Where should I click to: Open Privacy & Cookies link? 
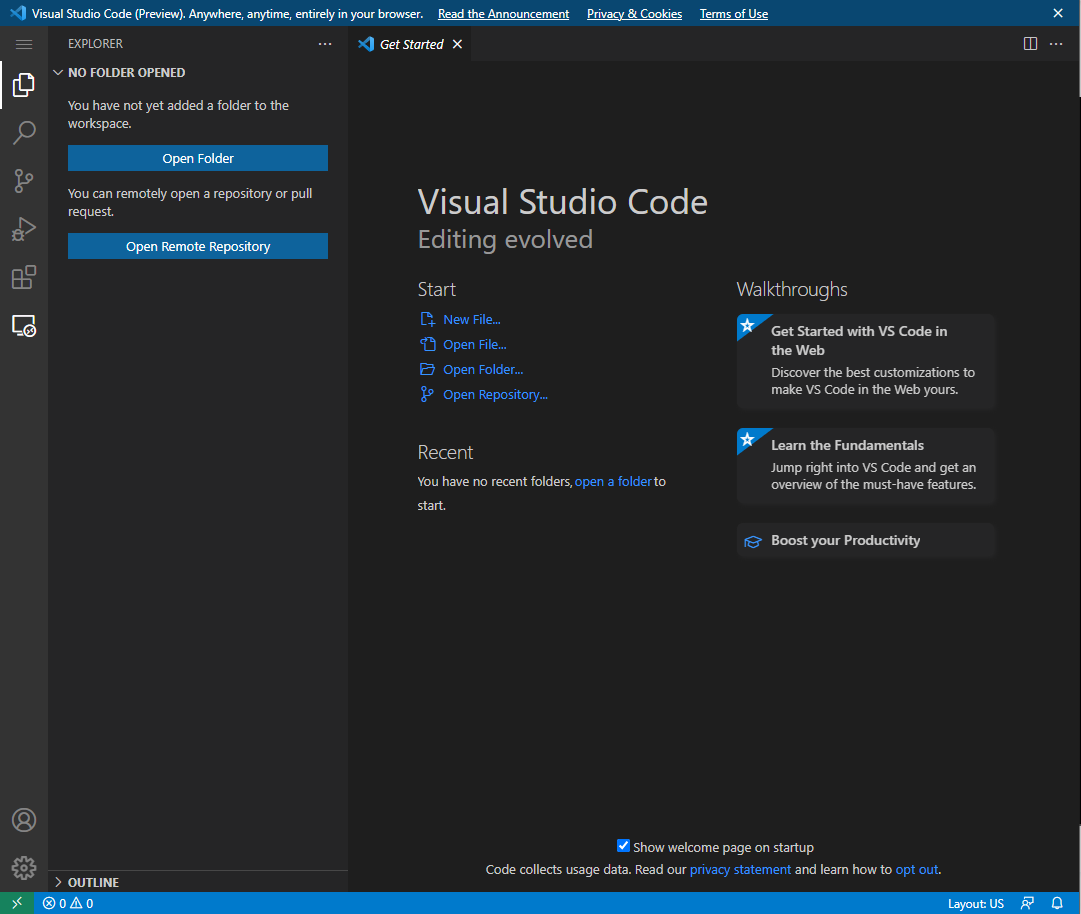click(x=634, y=14)
